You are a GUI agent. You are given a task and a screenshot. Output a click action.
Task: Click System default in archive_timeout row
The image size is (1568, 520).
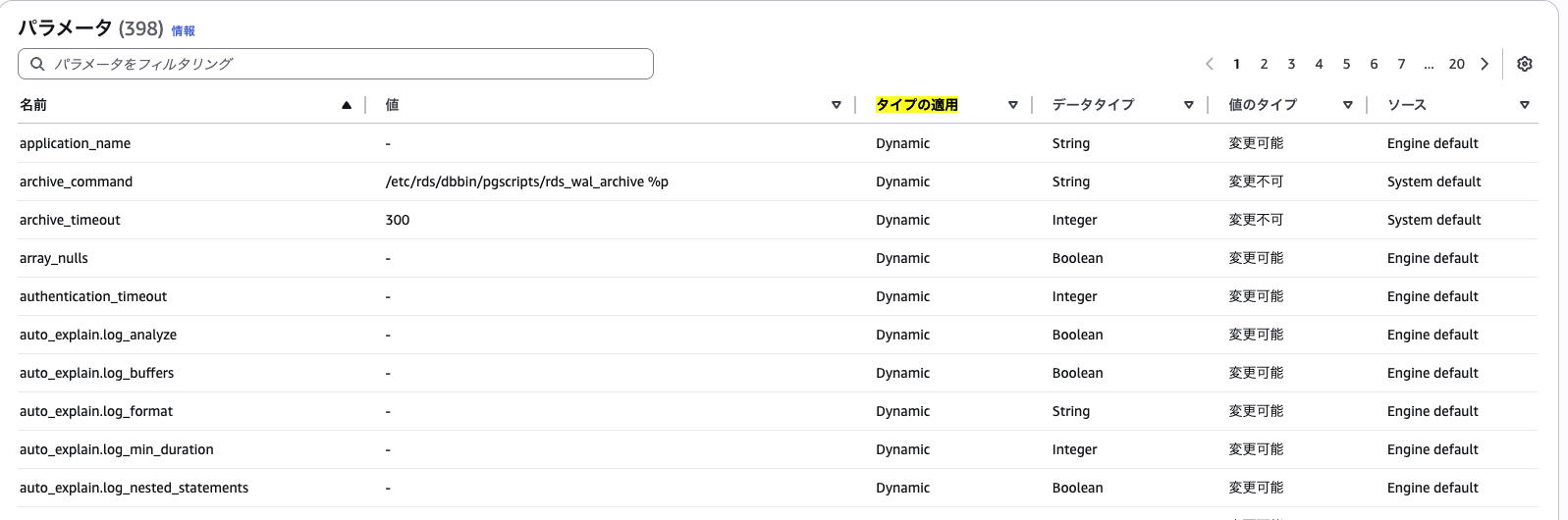(1434, 220)
